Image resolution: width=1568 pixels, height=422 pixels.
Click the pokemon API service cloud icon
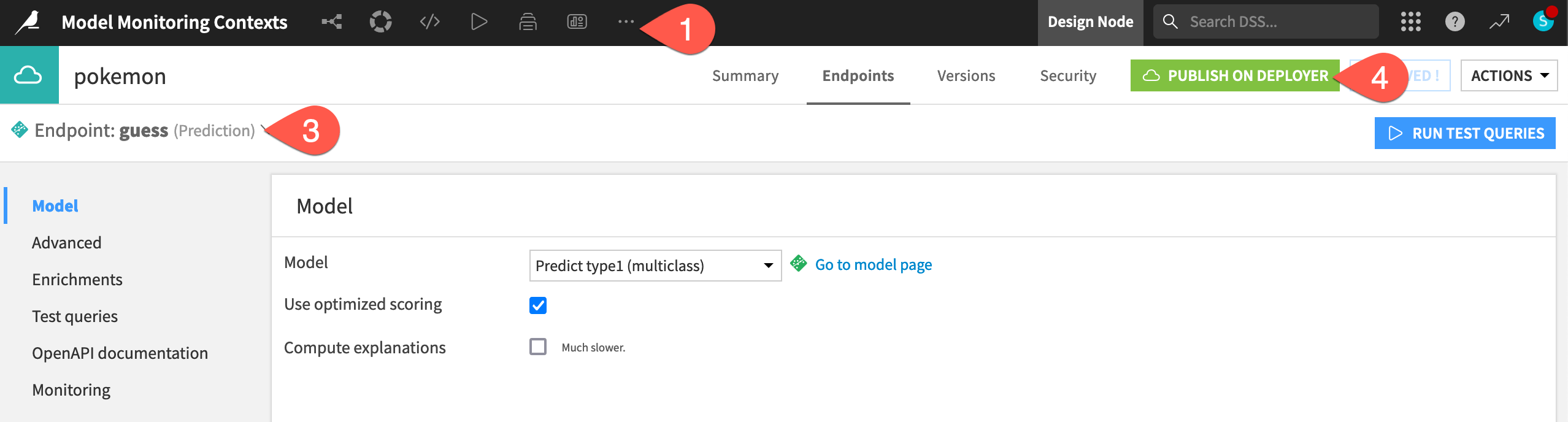coord(28,75)
